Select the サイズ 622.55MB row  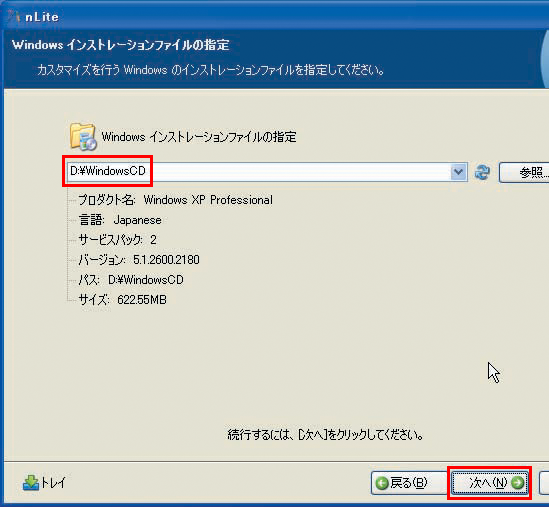pos(123,300)
